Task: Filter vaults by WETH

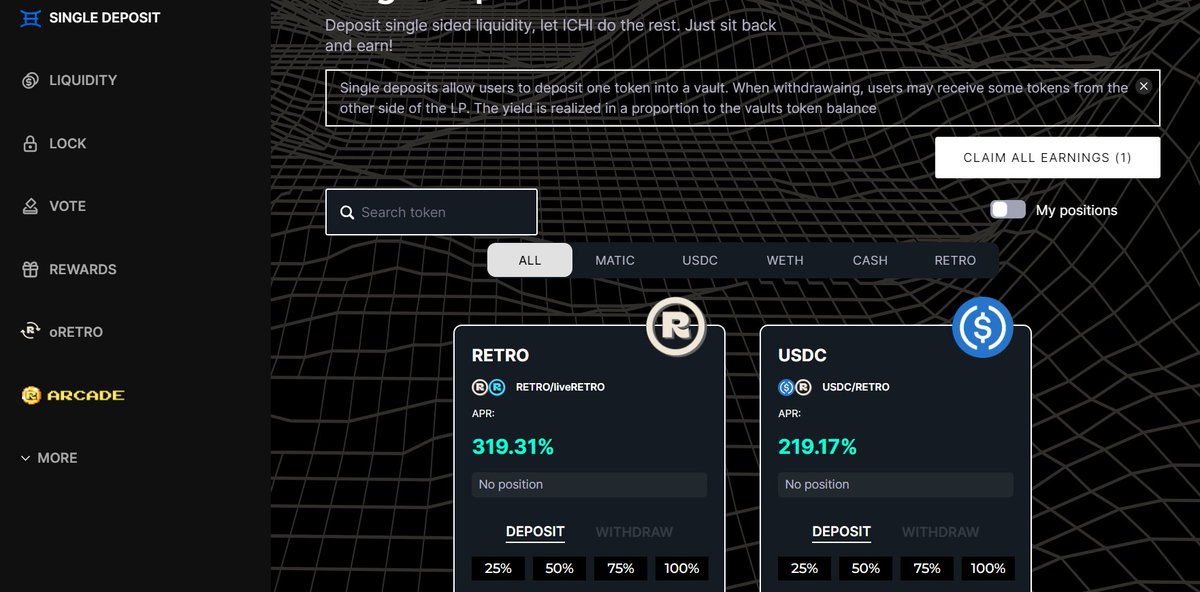Action: 785,260
